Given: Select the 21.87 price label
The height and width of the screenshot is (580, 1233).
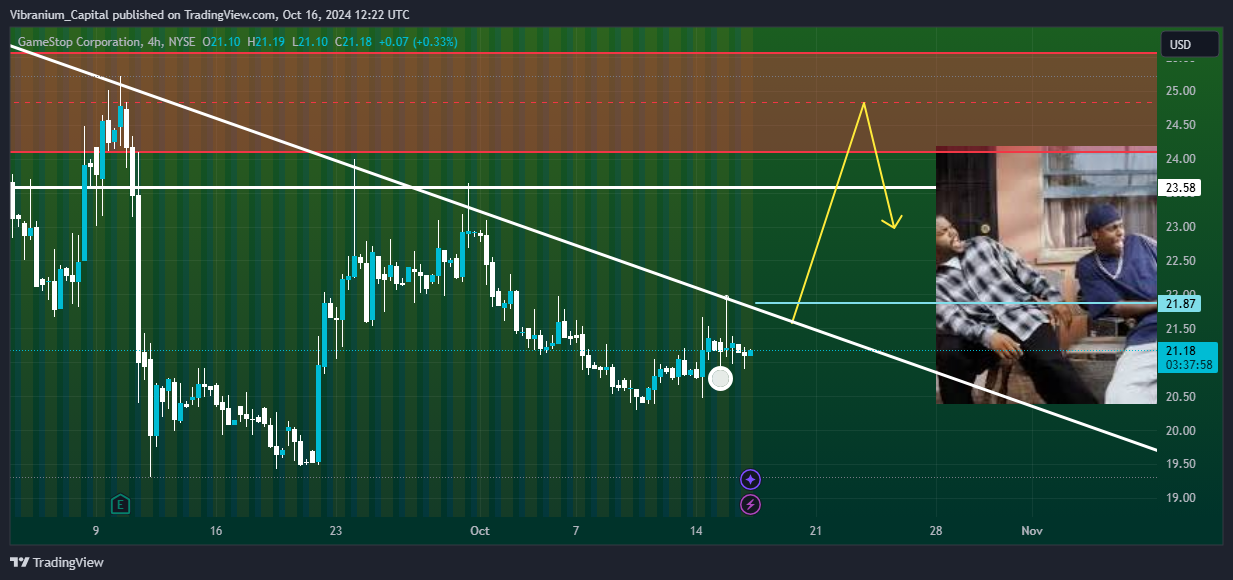Looking at the screenshot, I should coord(1181,303).
